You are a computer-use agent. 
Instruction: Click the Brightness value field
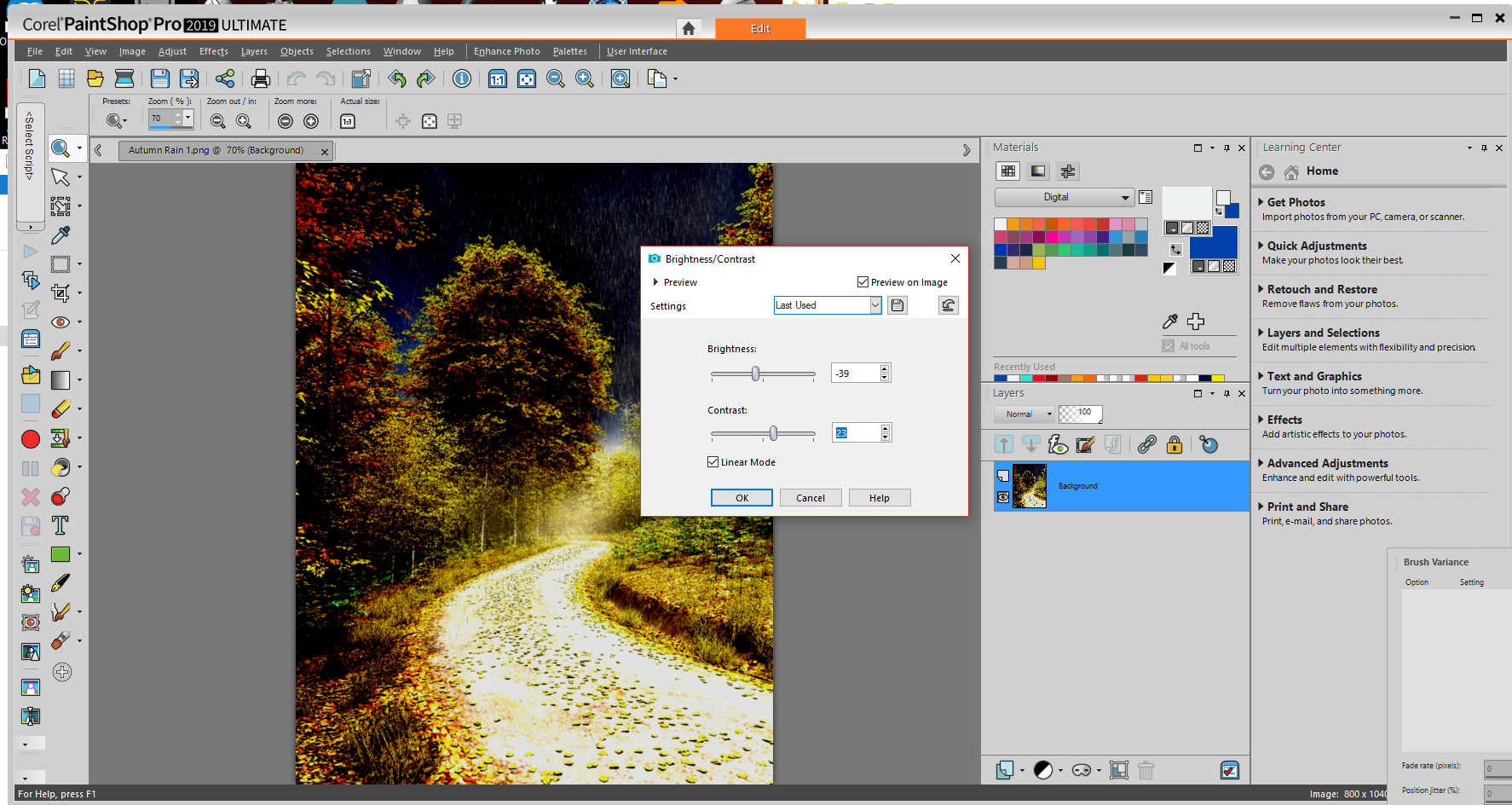click(855, 373)
